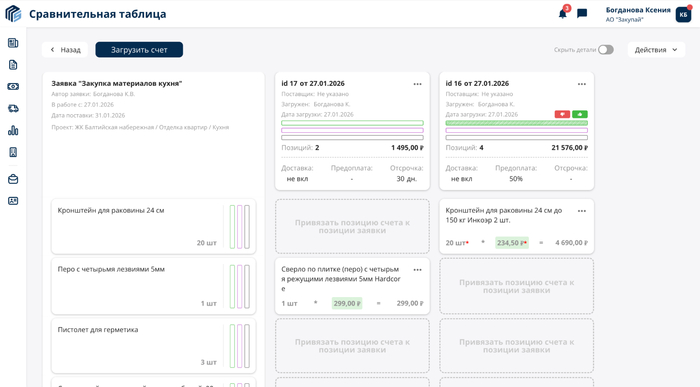Click Сверло по плитке item name

[x=341, y=279]
